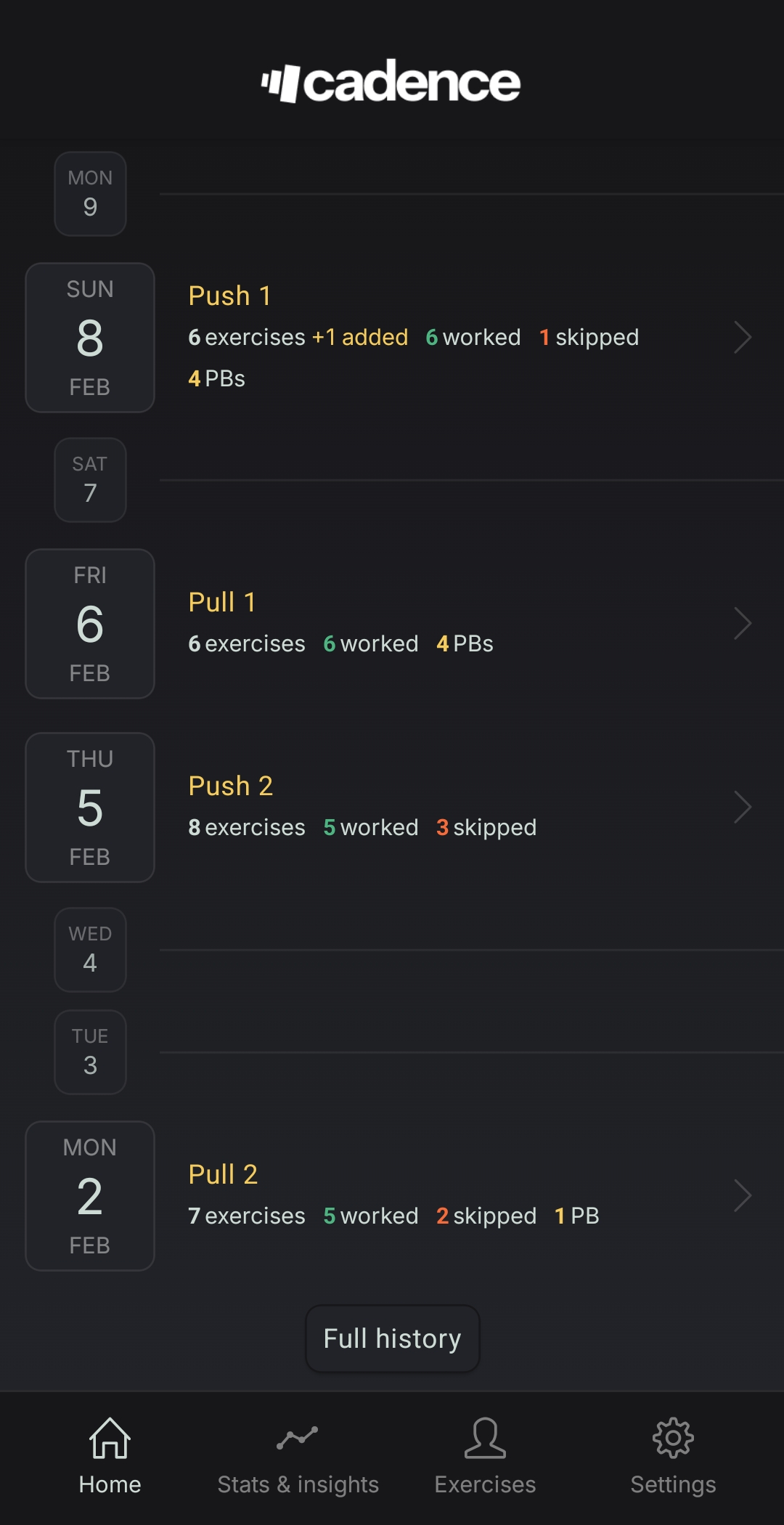784x1525 pixels.
Task: Expand the Pull 2 workout details chevron
Action: [743, 1195]
